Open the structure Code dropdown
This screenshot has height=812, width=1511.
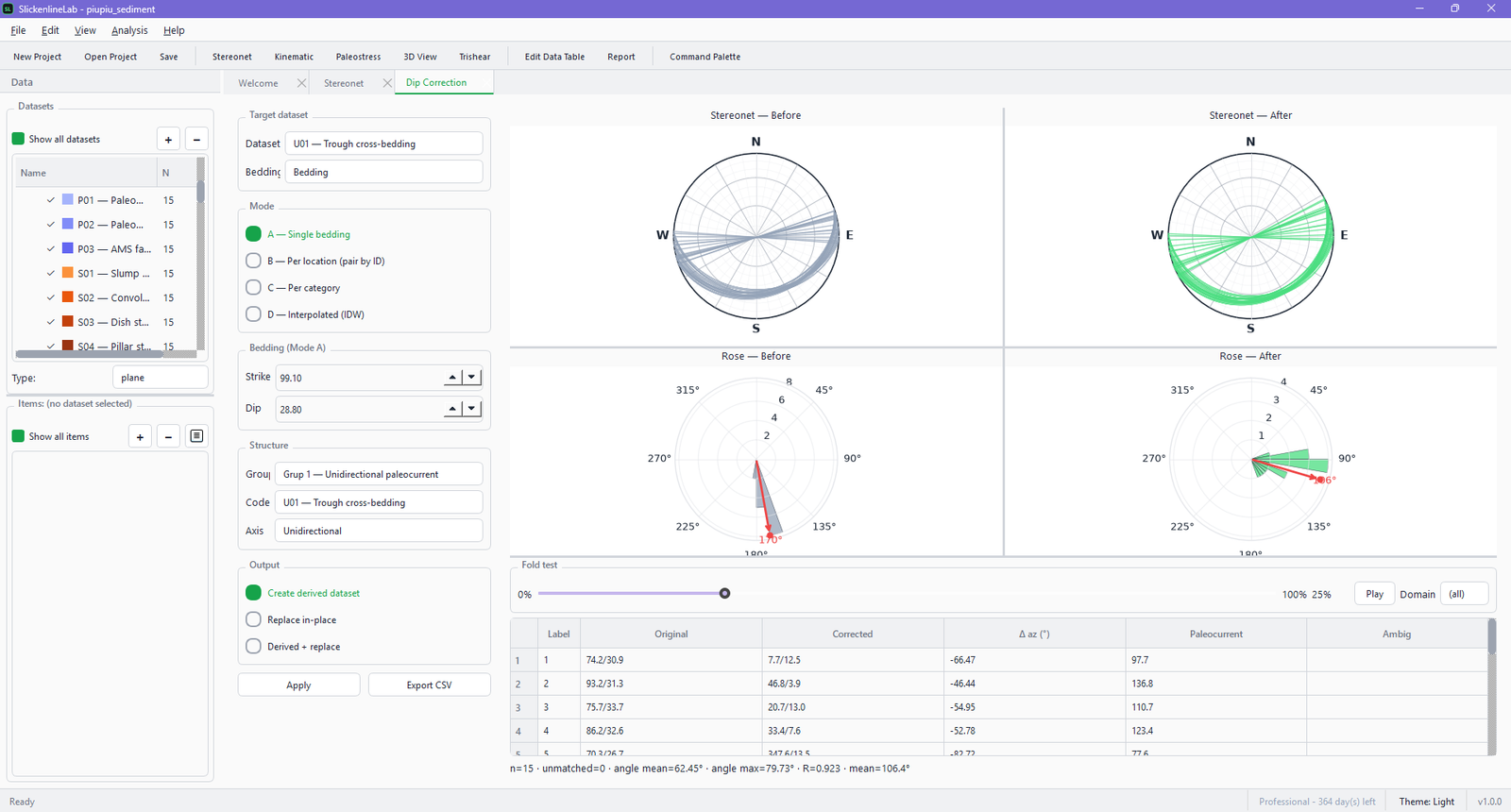coord(379,502)
